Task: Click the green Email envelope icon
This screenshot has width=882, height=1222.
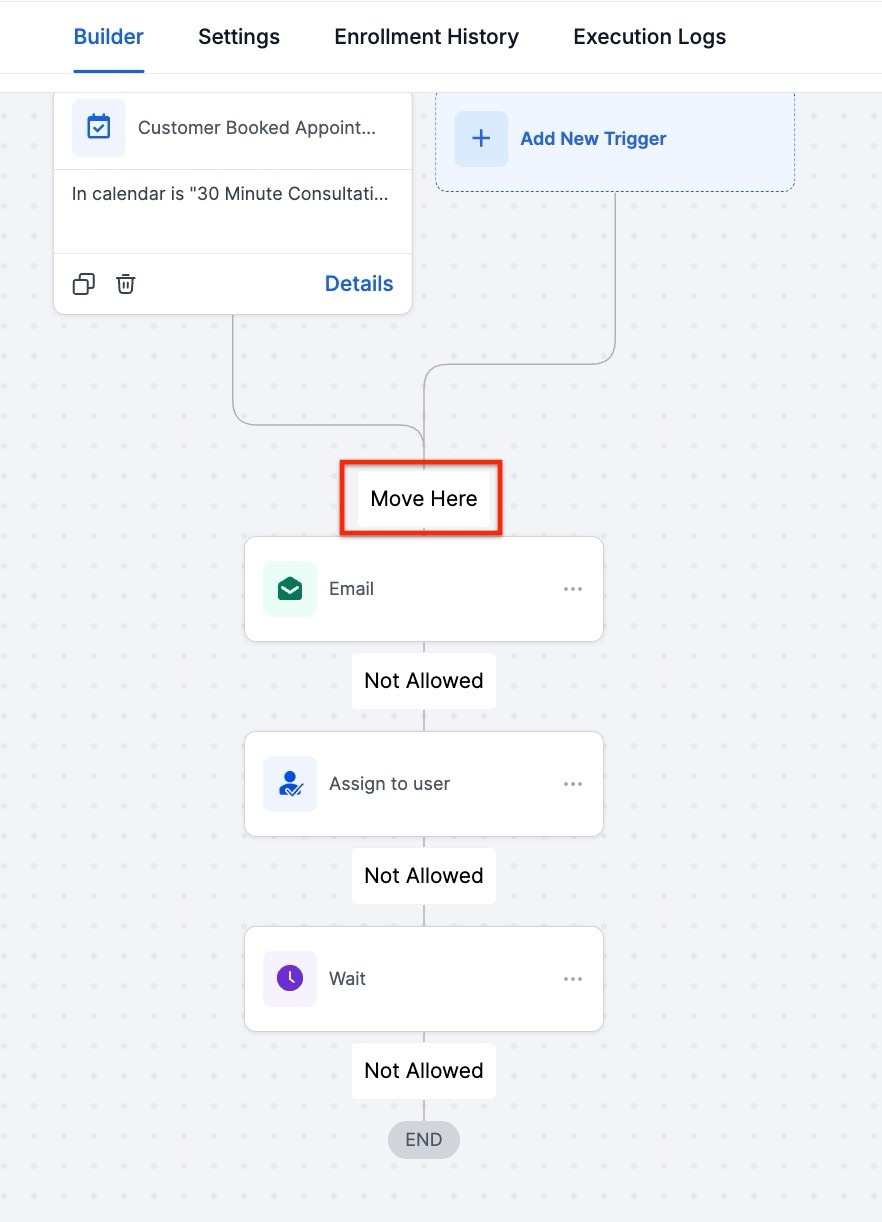Action: pyautogui.click(x=290, y=589)
